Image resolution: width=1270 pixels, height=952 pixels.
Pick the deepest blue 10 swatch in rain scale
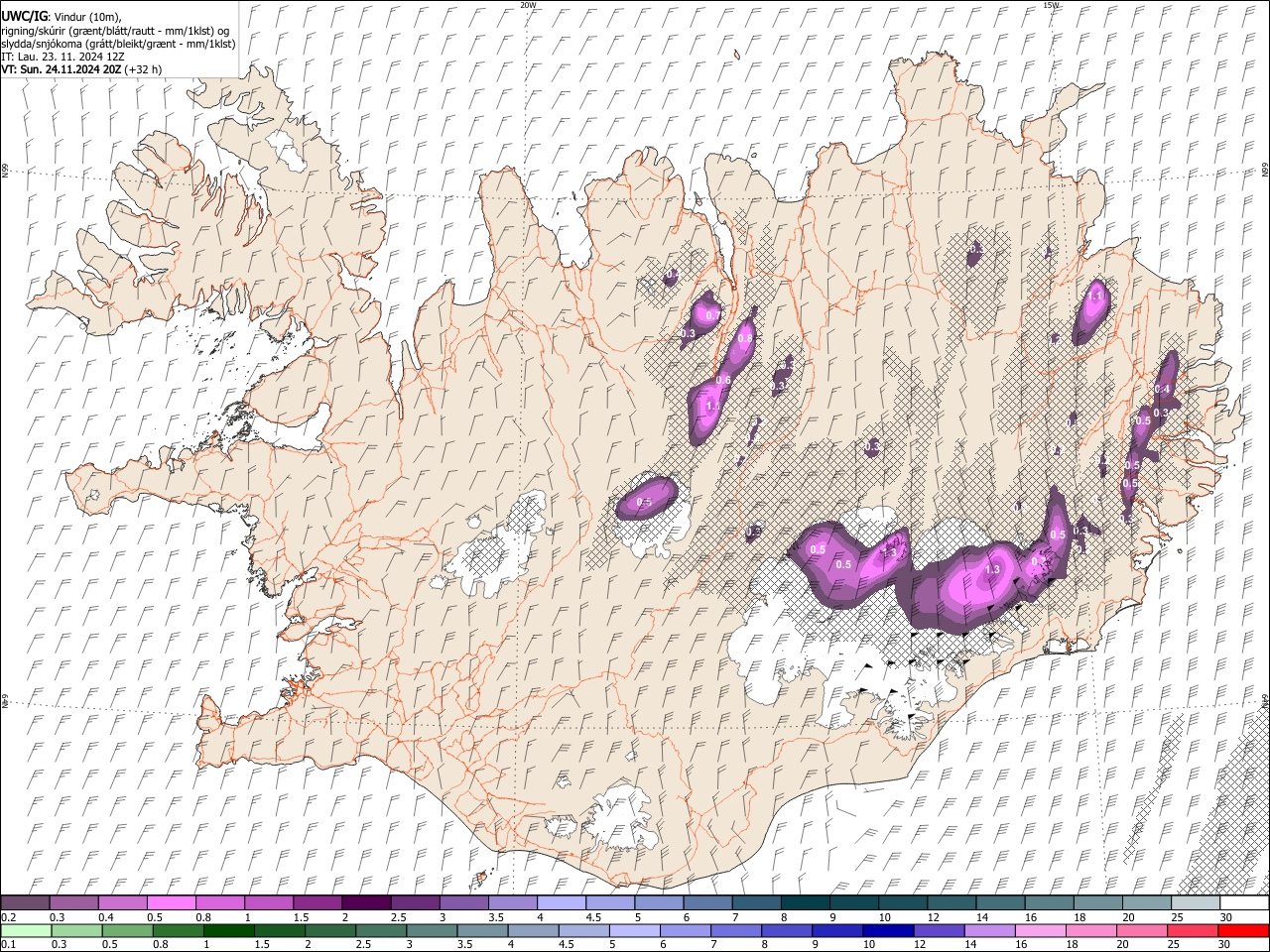(x=887, y=930)
